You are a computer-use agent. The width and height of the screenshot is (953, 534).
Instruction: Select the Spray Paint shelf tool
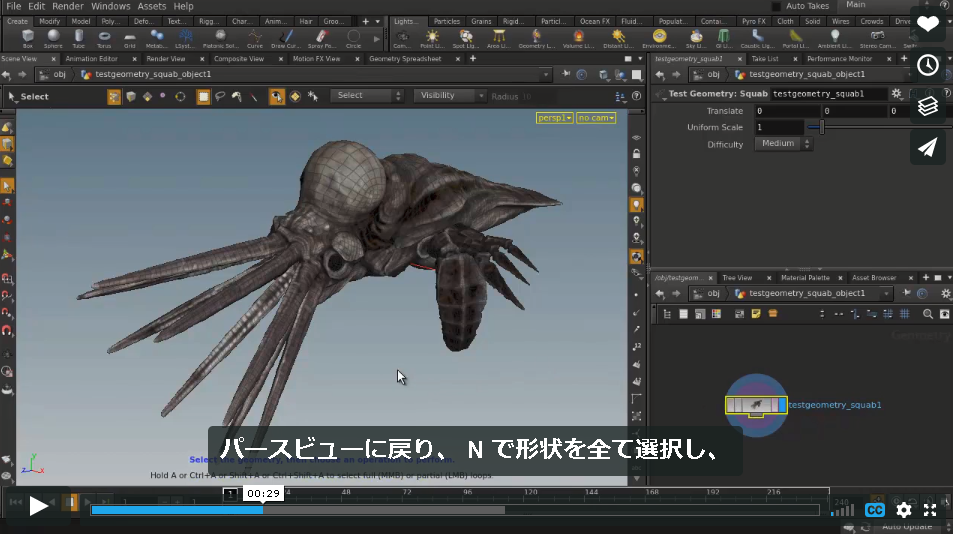click(322, 39)
